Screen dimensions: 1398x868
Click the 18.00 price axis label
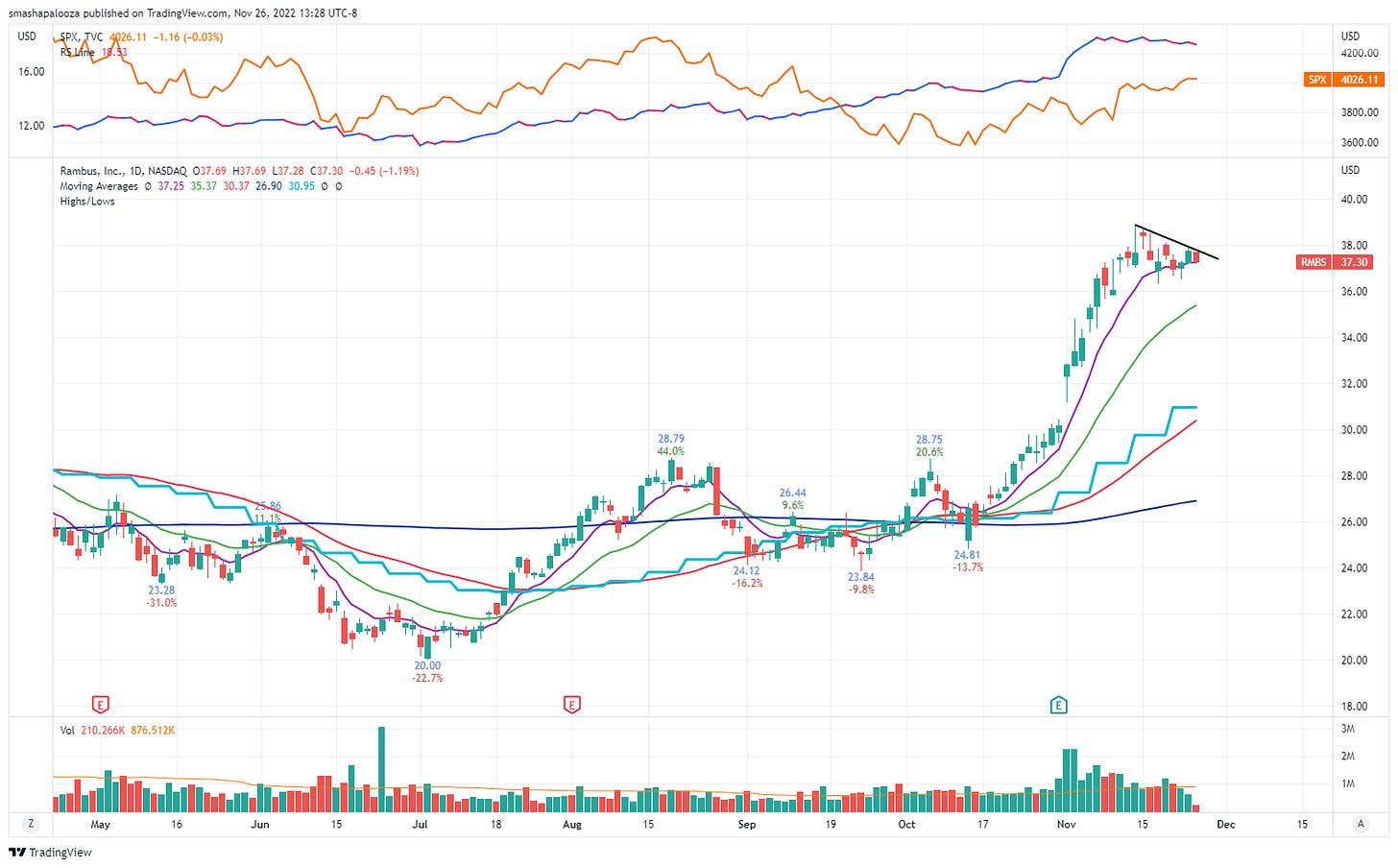(x=1354, y=707)
